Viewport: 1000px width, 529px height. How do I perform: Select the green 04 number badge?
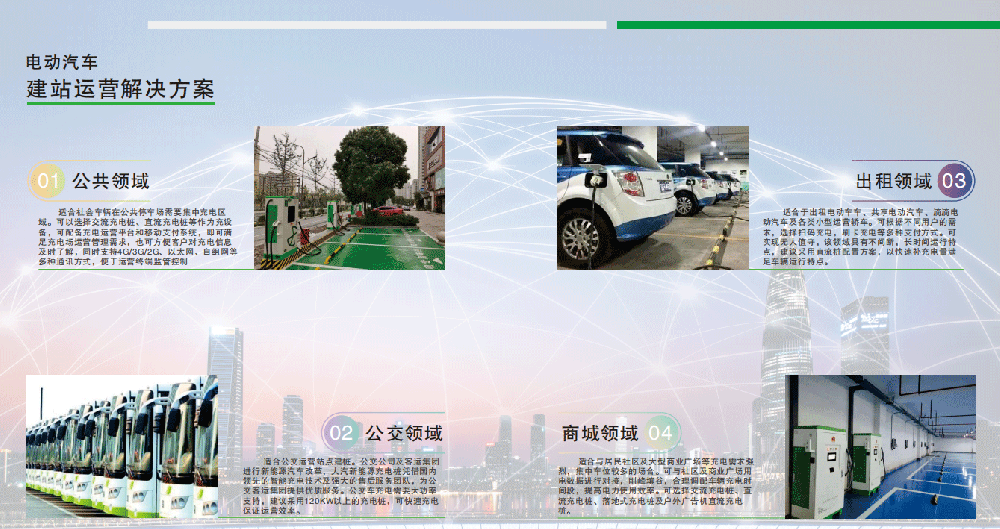click(x=660, y=433)
